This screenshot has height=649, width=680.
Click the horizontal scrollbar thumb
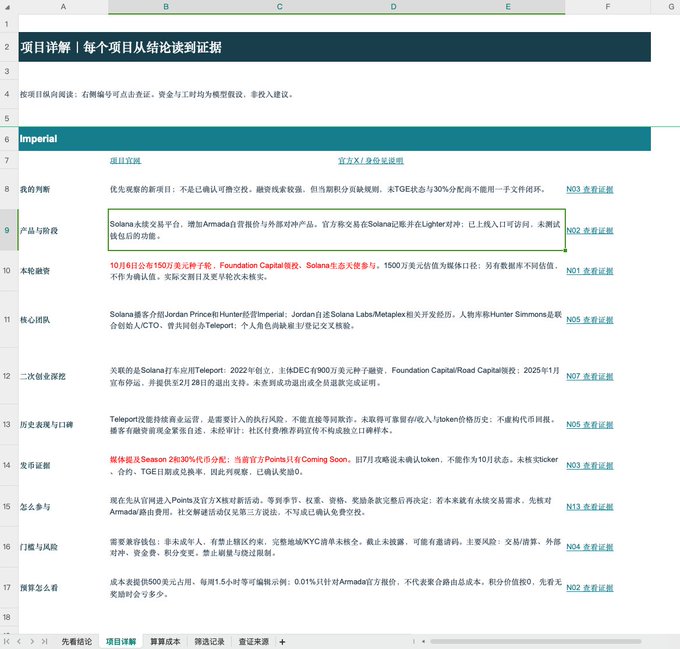tap(536, 642)
